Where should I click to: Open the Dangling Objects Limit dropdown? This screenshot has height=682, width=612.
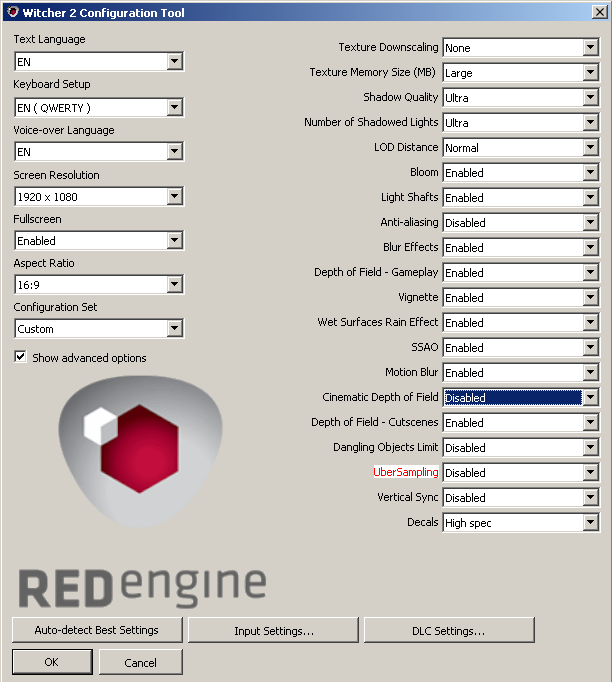tap(521, 448)
